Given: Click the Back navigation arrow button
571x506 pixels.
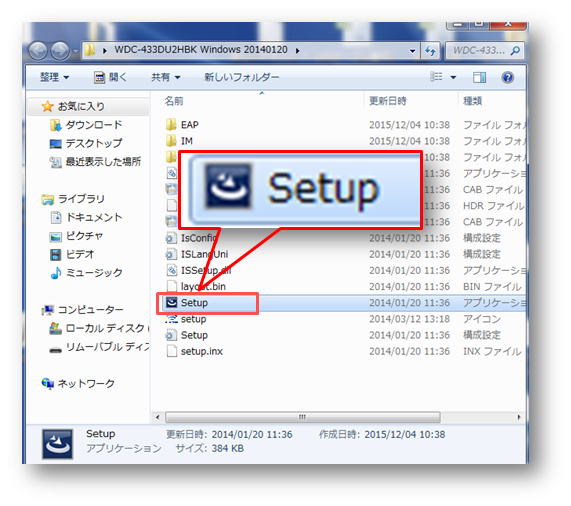Looking at the screenshot, I should pos(38,51).
